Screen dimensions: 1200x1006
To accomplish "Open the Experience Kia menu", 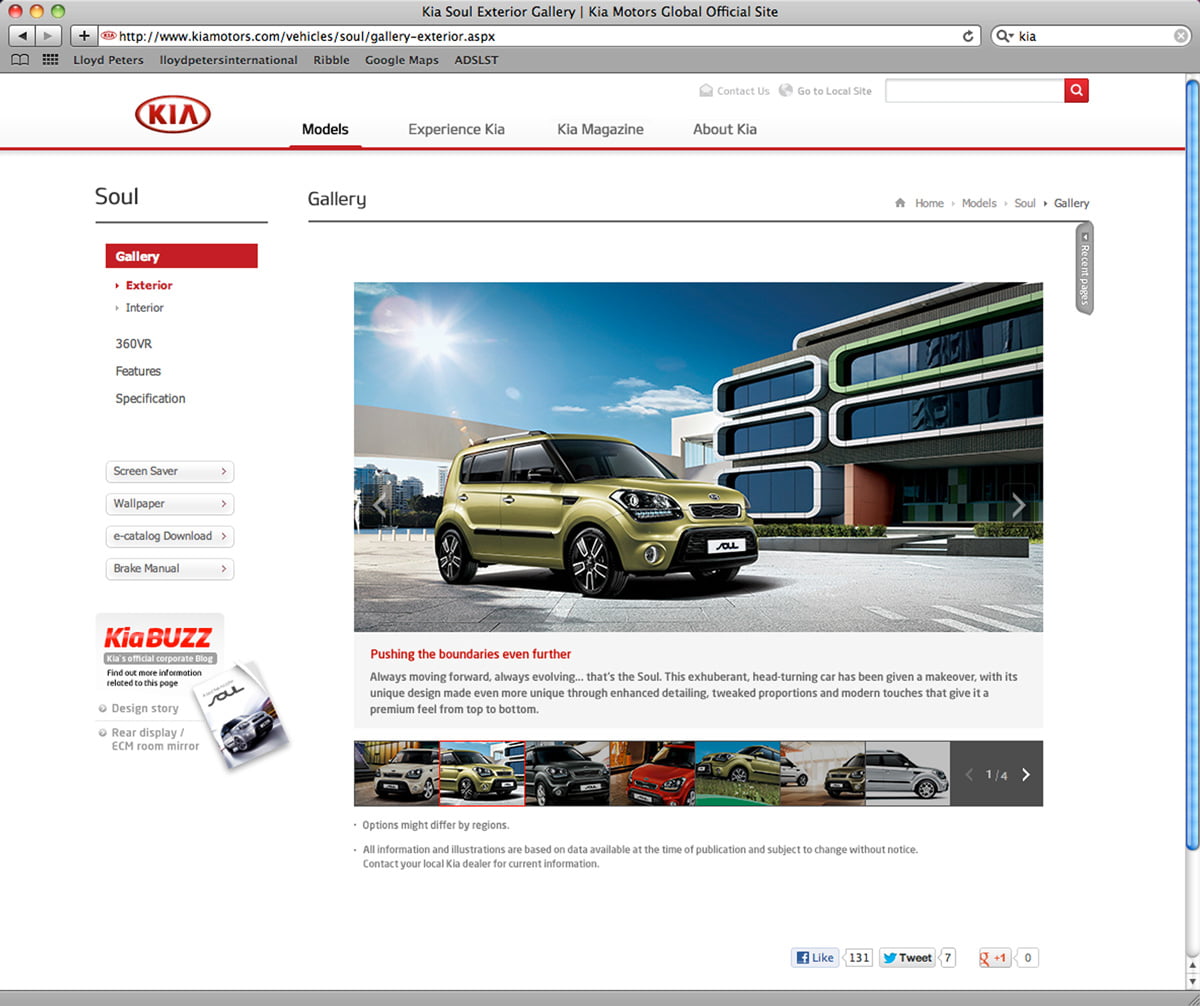I will pos(456,129).
